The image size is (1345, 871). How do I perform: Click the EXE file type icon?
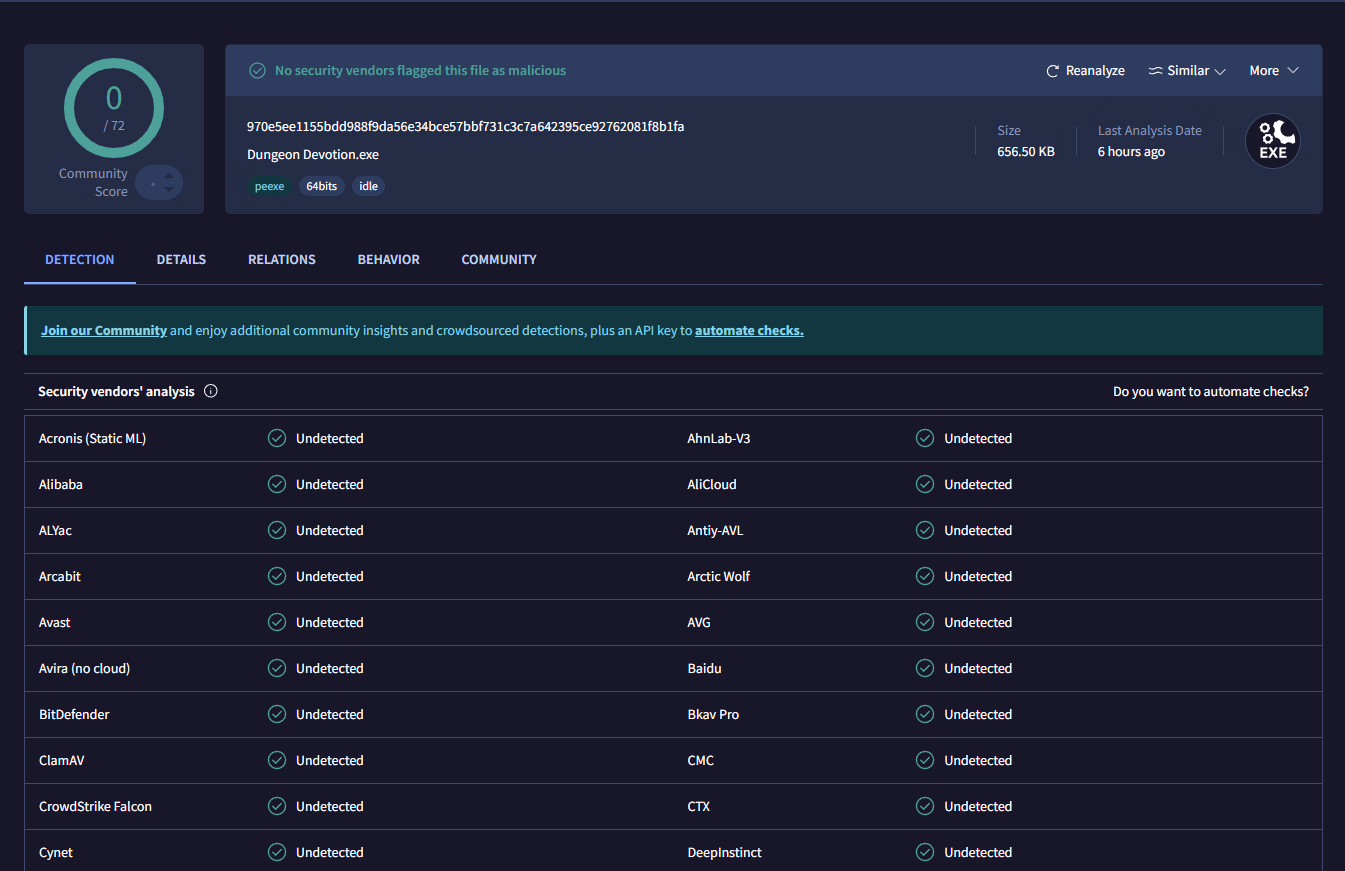[1273, 141]
